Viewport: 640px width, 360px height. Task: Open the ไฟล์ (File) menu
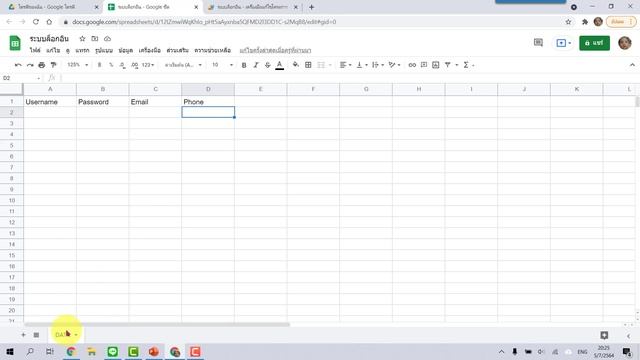(x=35, y=50)
